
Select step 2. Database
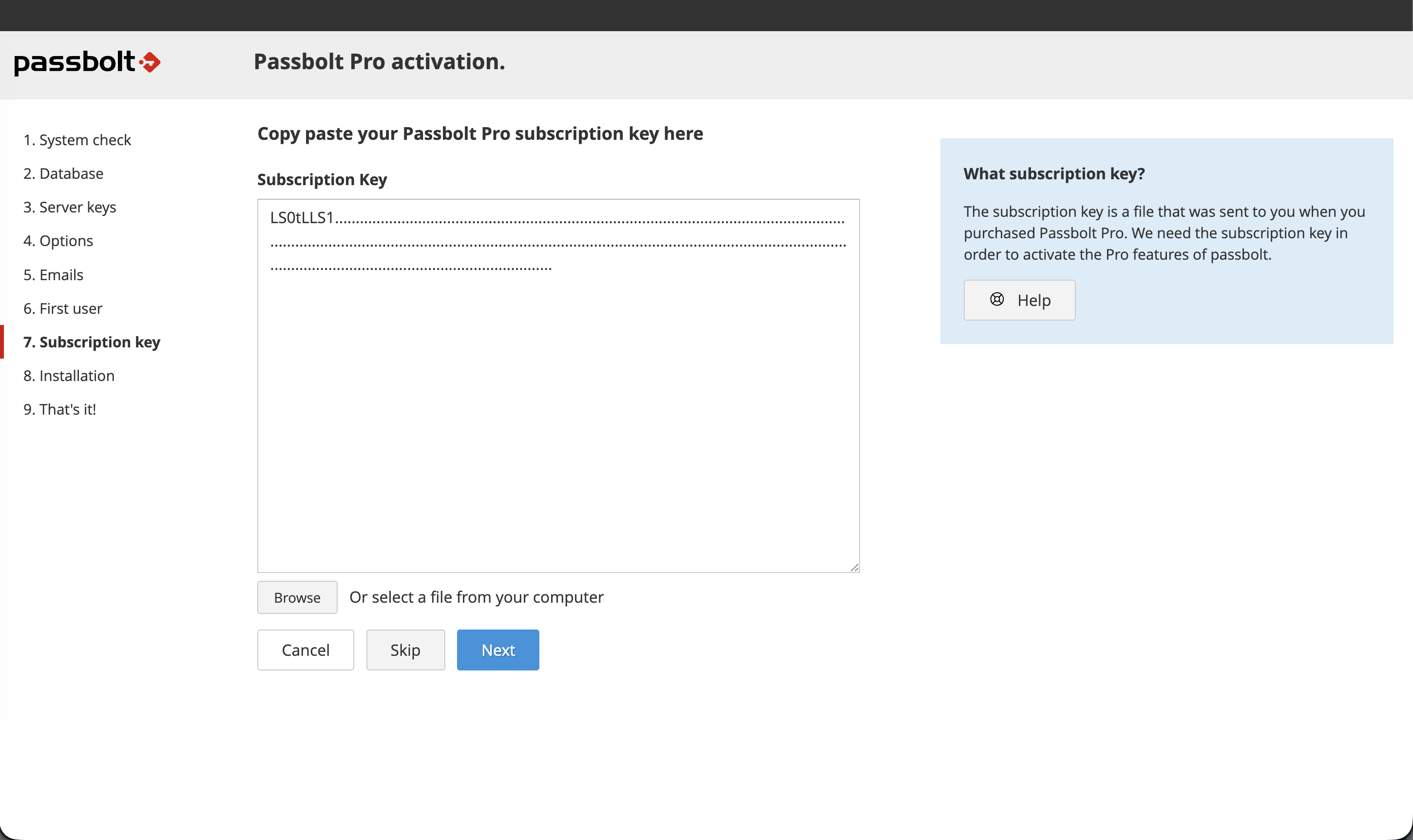[63, 173]
